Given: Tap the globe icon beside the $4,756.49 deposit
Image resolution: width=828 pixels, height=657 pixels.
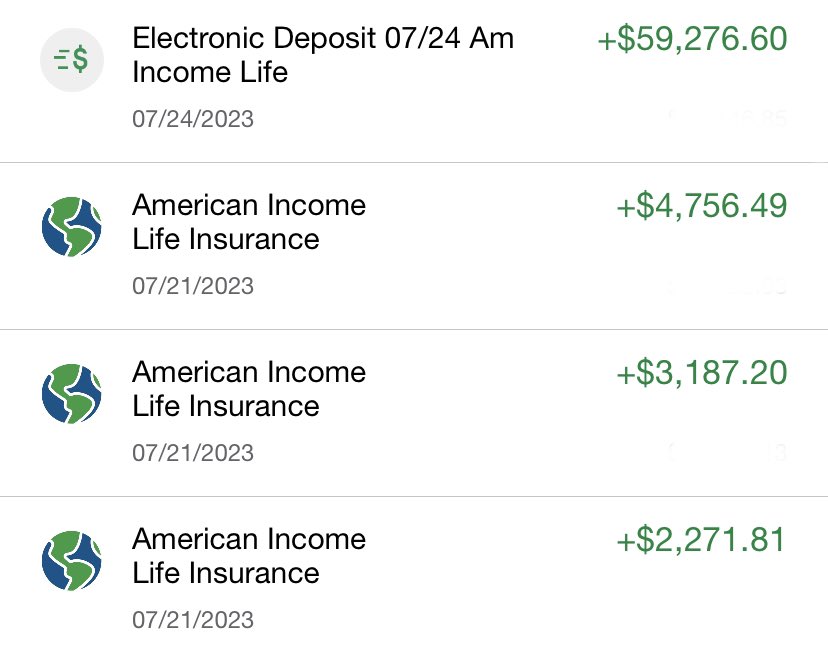Looking at the screenshot, I should (x=72, y=227).
